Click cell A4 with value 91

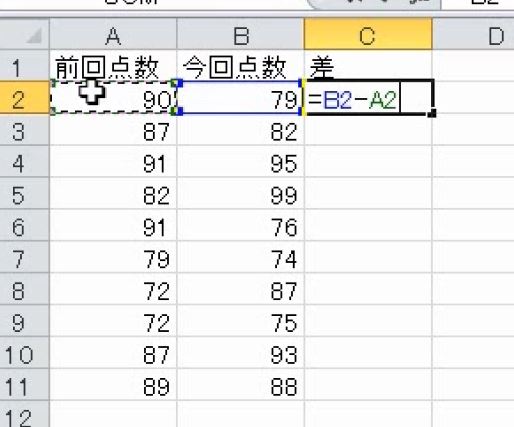(113, 162)
